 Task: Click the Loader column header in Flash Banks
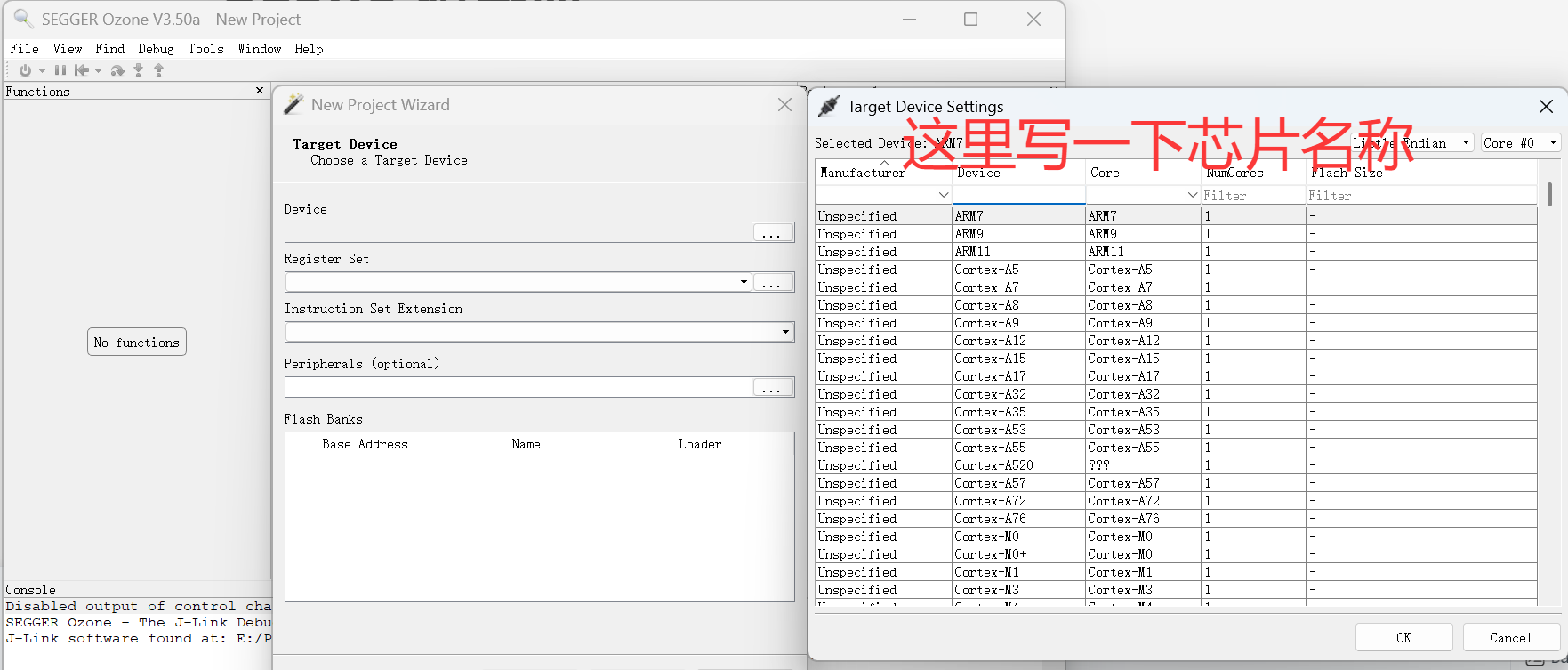700,444
